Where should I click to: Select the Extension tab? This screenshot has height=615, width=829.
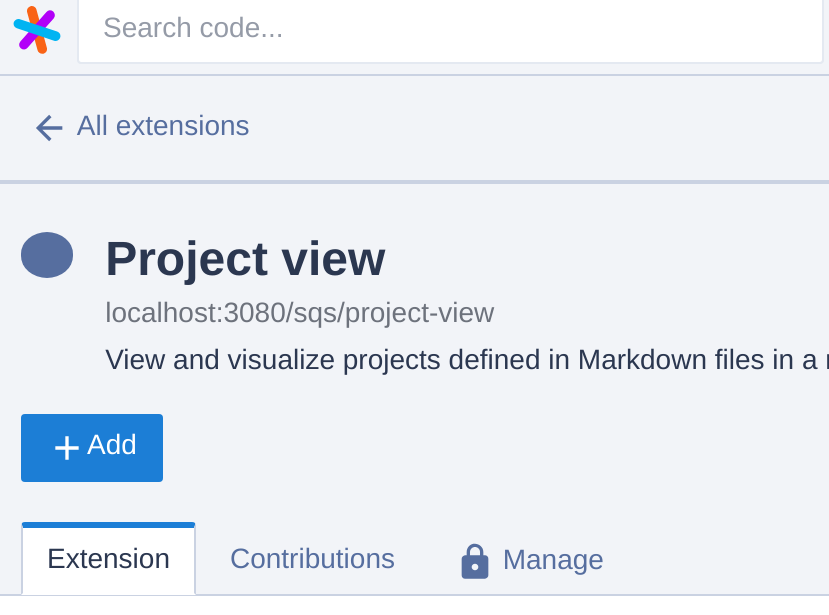(108, 559)
